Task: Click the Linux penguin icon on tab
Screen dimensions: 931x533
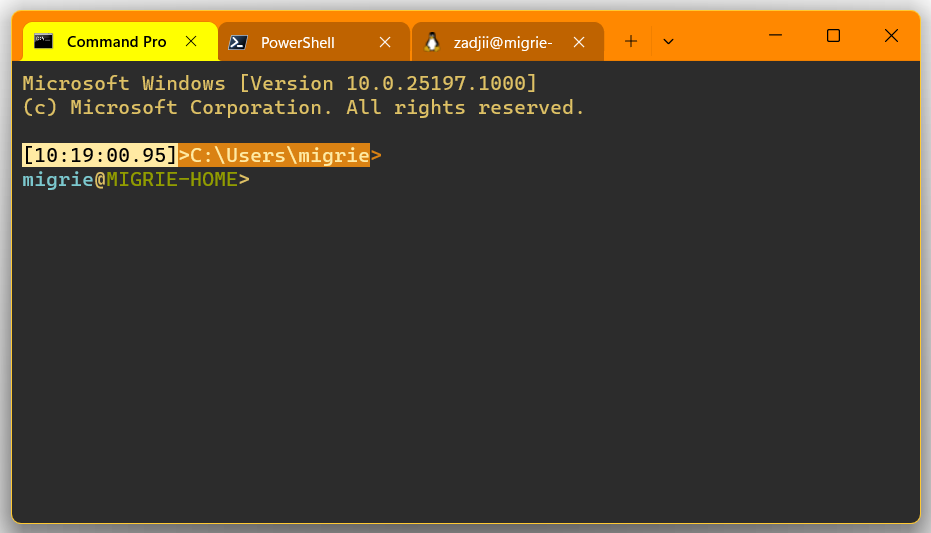Action: click(432, 42)
